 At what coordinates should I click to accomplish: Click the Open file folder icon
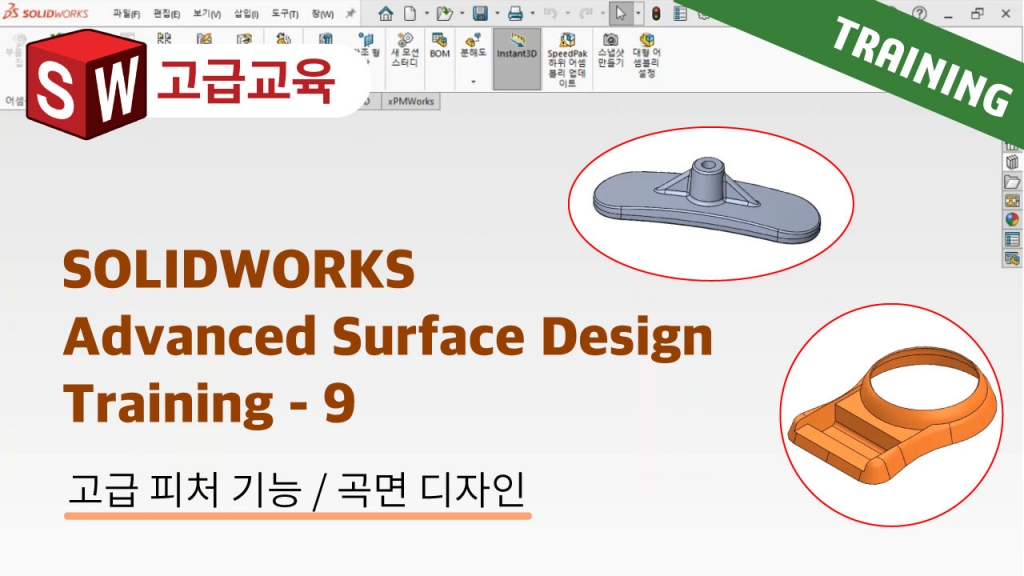tap(445, 13)
